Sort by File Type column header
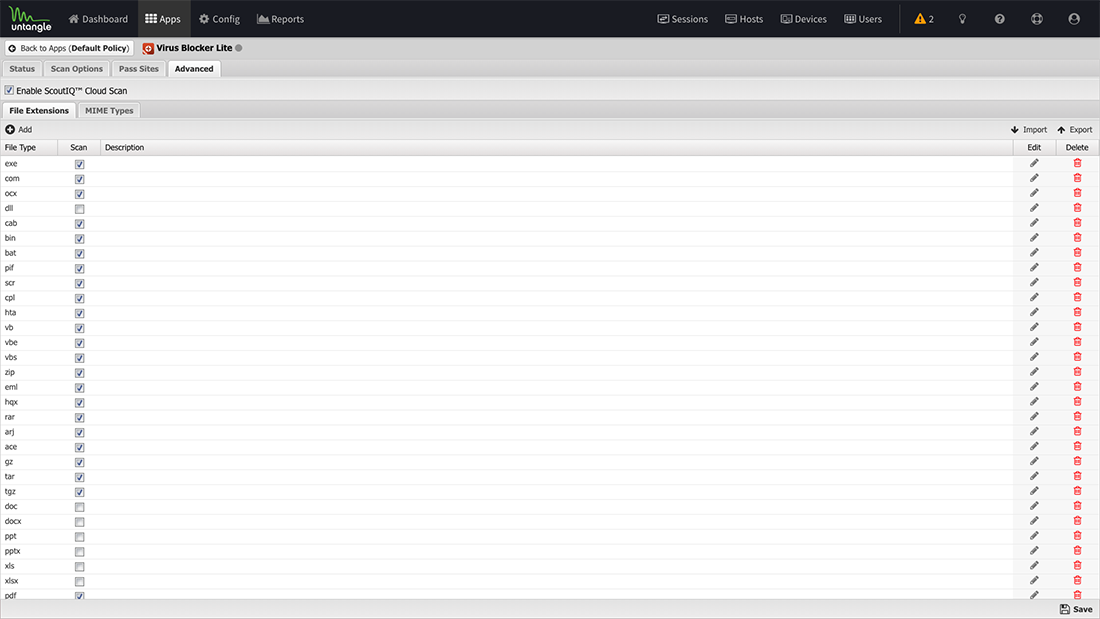The width and height of the screenshot is (1100, 619). click(x=29, y=147)
